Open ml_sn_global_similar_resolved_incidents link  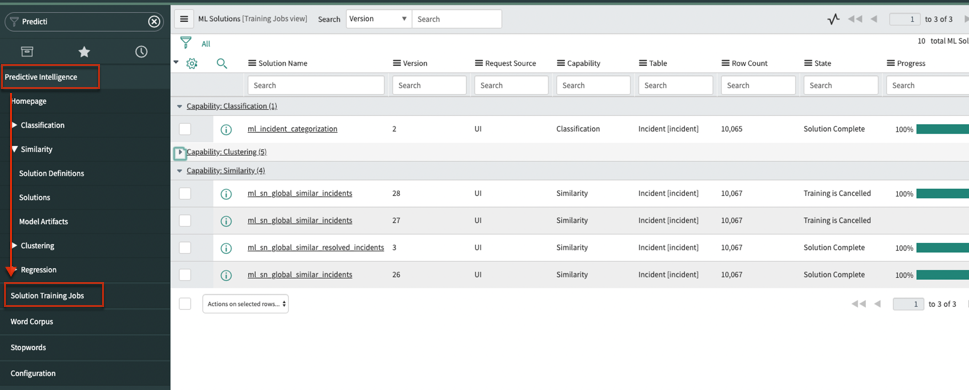click(316, 248)
